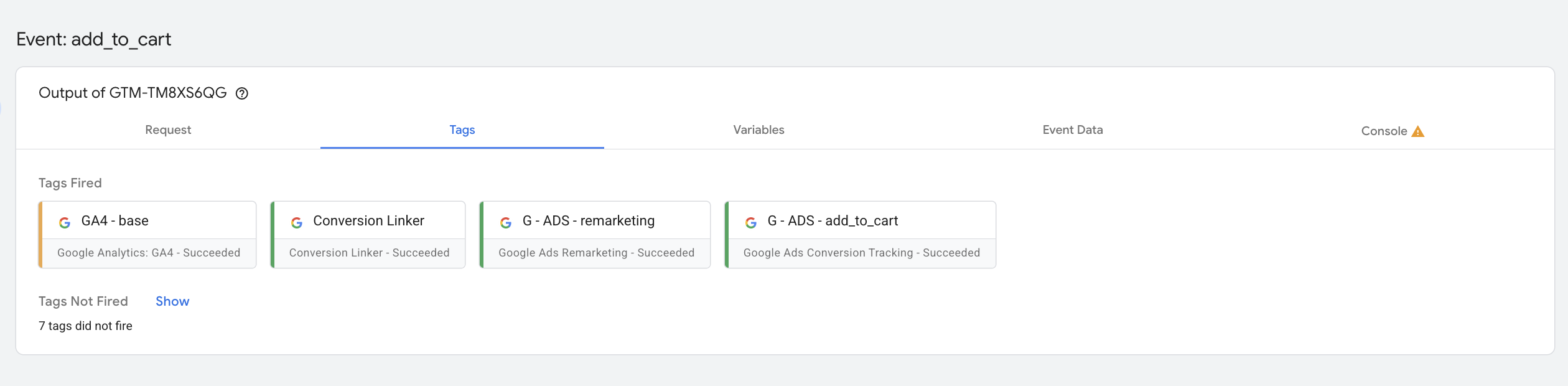Click the 'Output of GTM-TM8XS6QG' title
The height and width of the screenshot is (386, 1568).
tap(133, 93)
